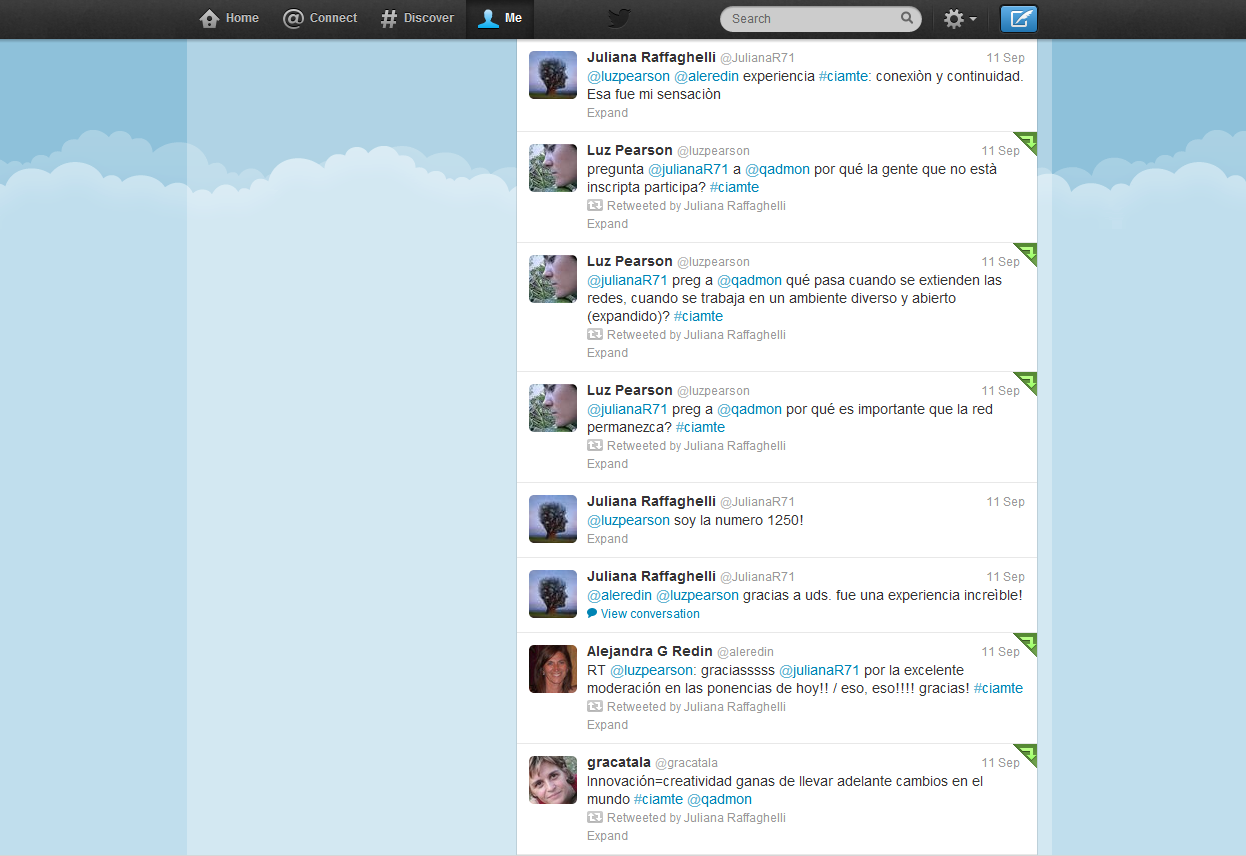
Task: Select the Me tab
Action: 500,19
